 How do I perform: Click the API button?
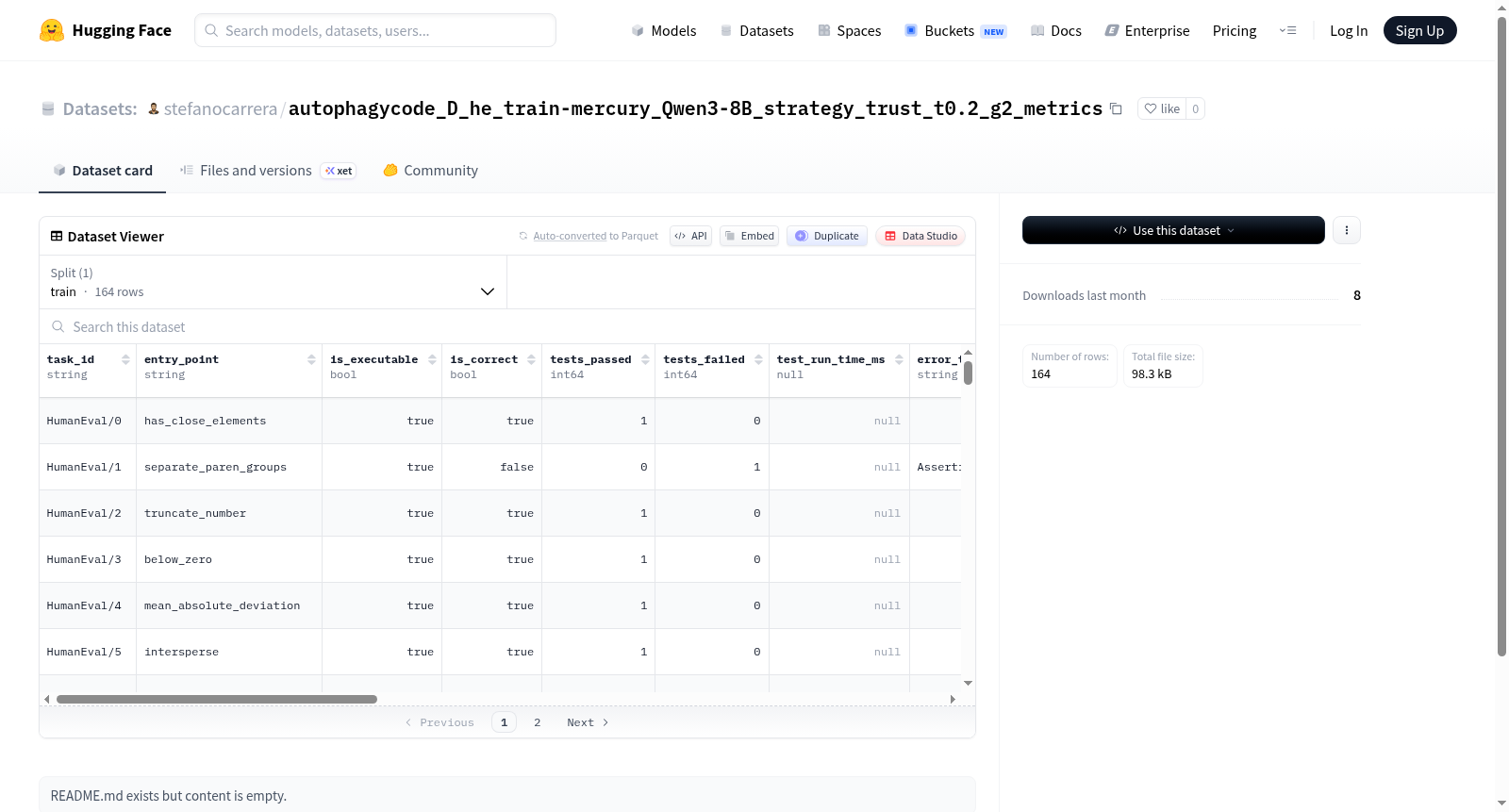[x=691, y=236]
